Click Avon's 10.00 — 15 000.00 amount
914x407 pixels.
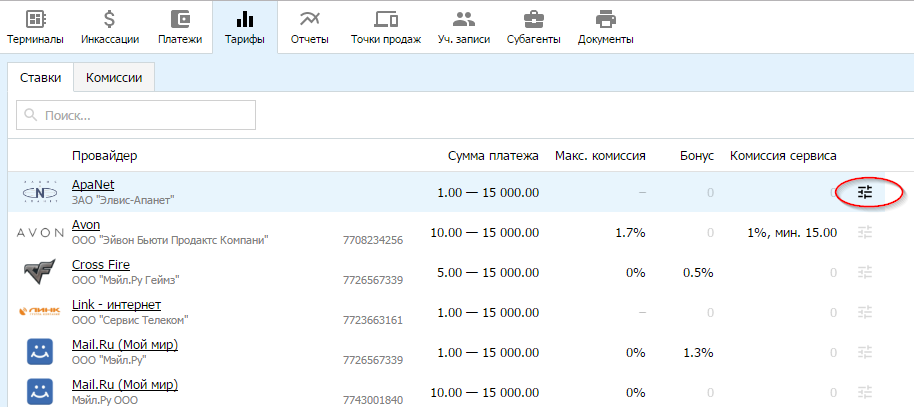(x=484, y=233)
